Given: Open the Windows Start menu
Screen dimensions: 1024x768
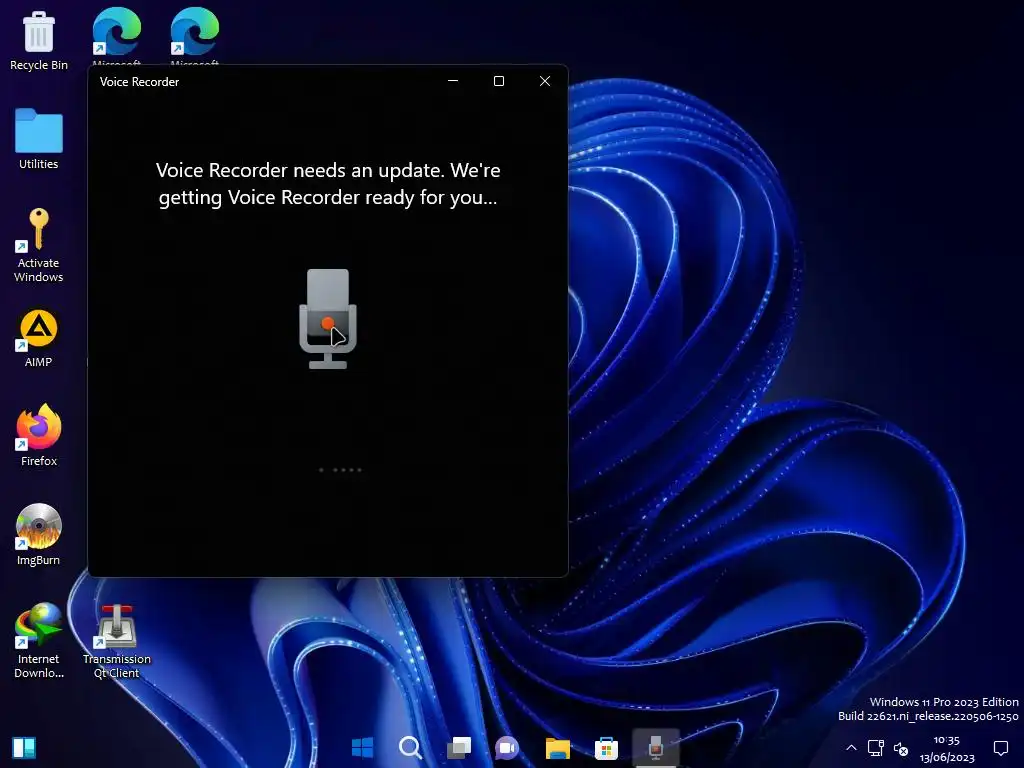Looking at the screenshot, I should tap(362, 747).
